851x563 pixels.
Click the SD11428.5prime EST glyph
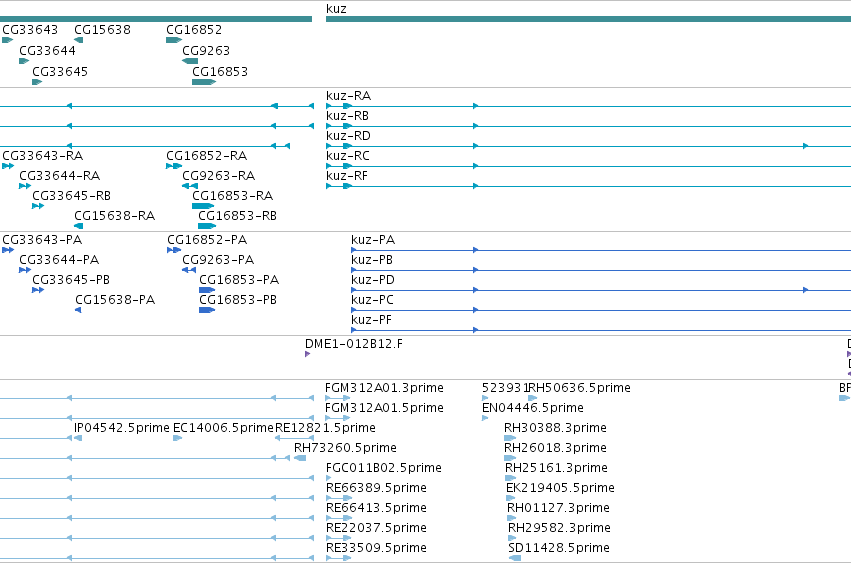click(x=515, y=558)
